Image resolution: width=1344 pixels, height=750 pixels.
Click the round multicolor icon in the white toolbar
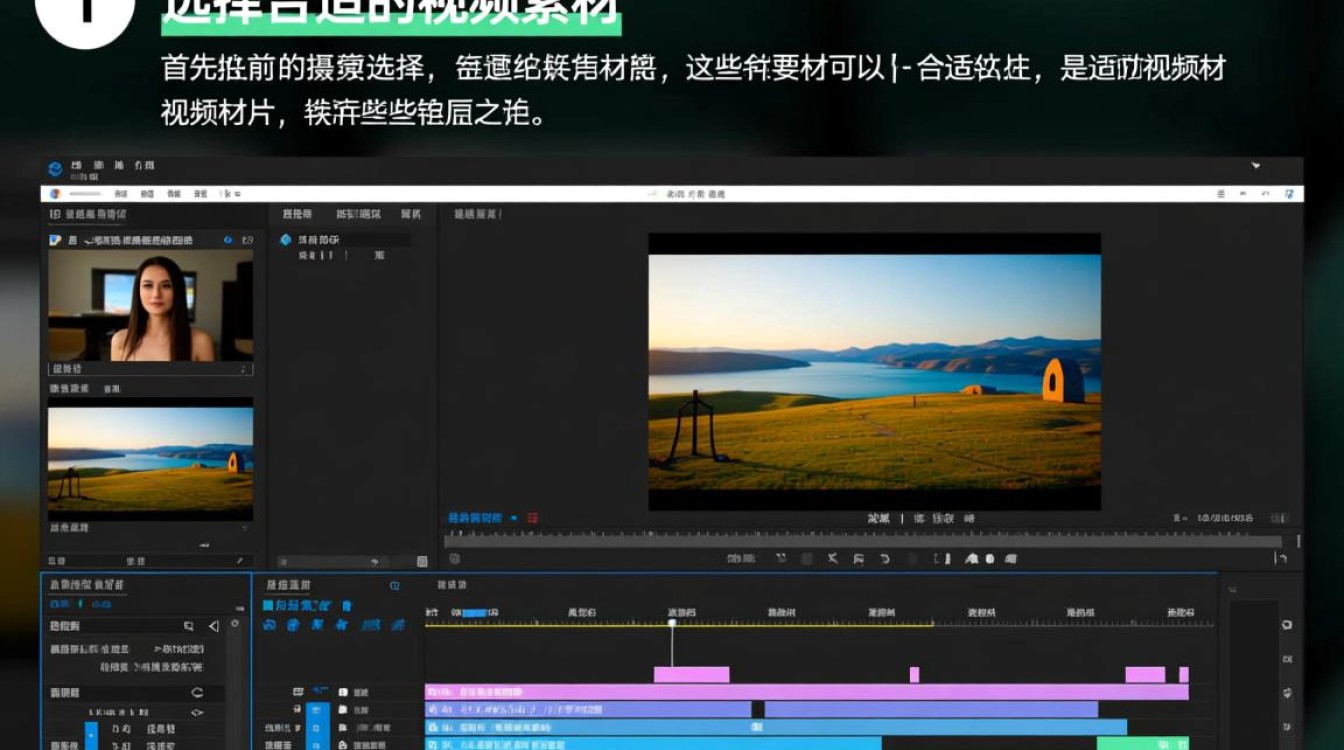pos(55,194)
